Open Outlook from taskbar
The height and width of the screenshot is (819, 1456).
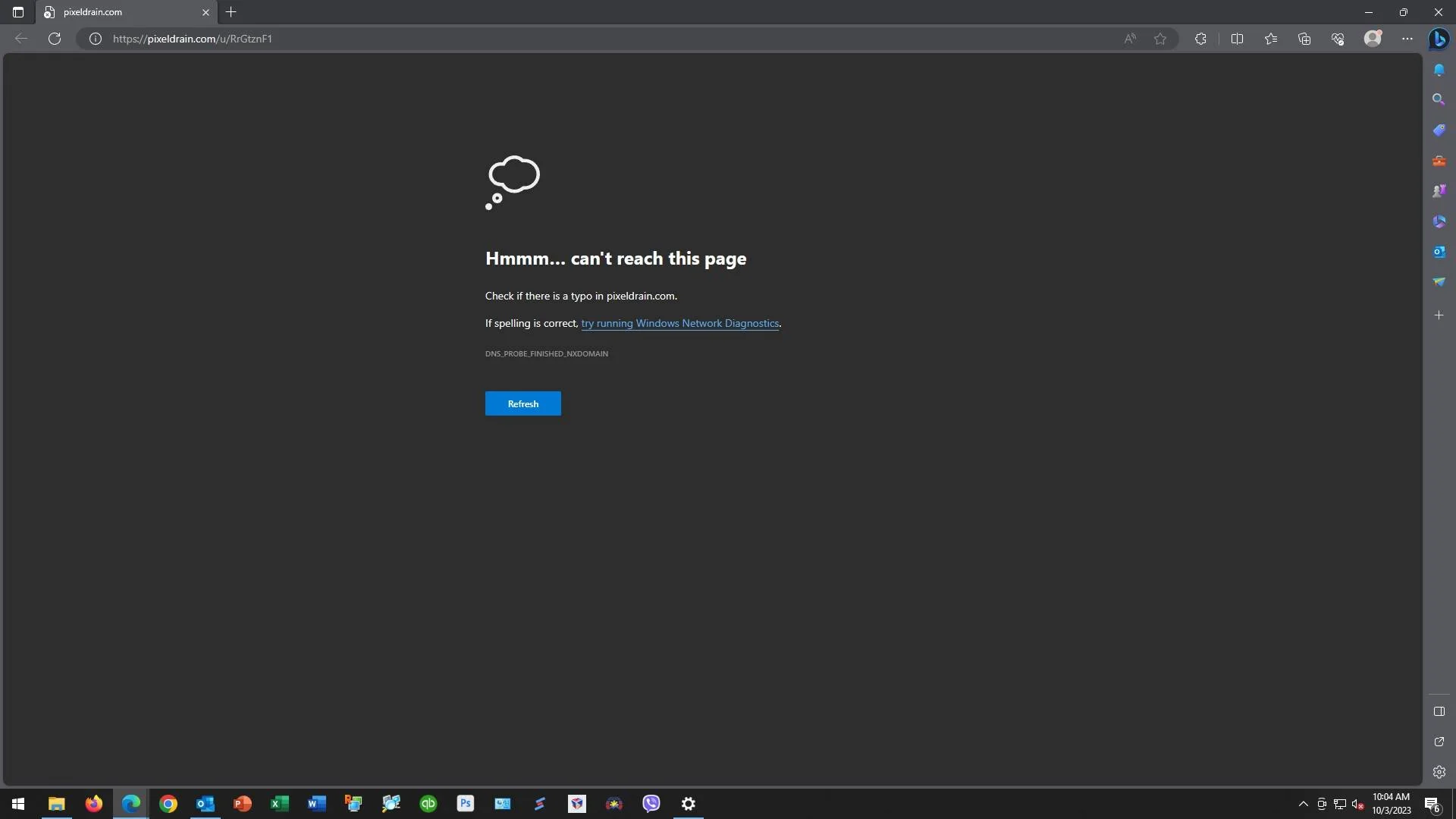pyautogui.click(x=206, y=804)
